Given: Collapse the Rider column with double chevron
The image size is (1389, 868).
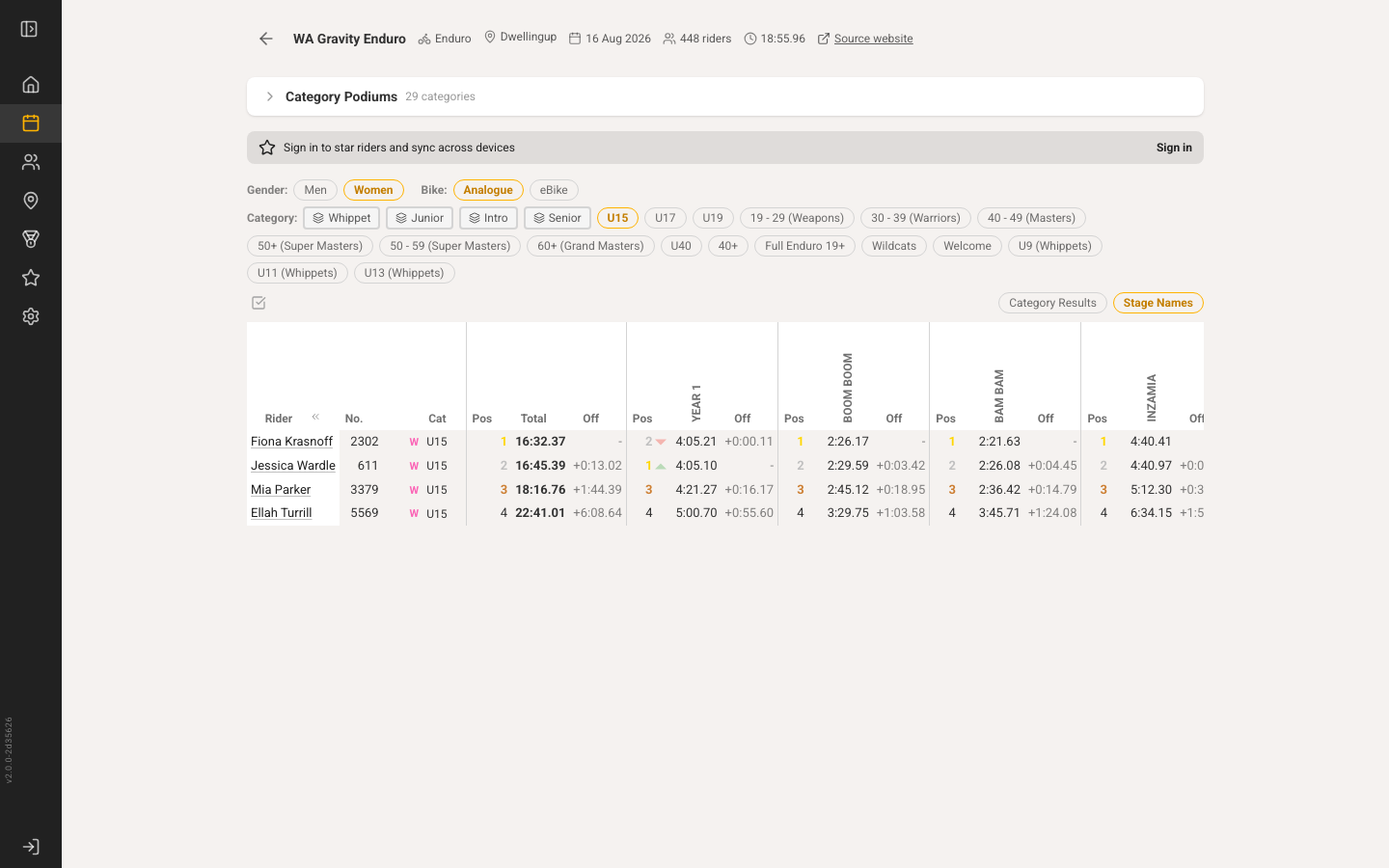Looking at the screenshot, I should tap(315, 417).
